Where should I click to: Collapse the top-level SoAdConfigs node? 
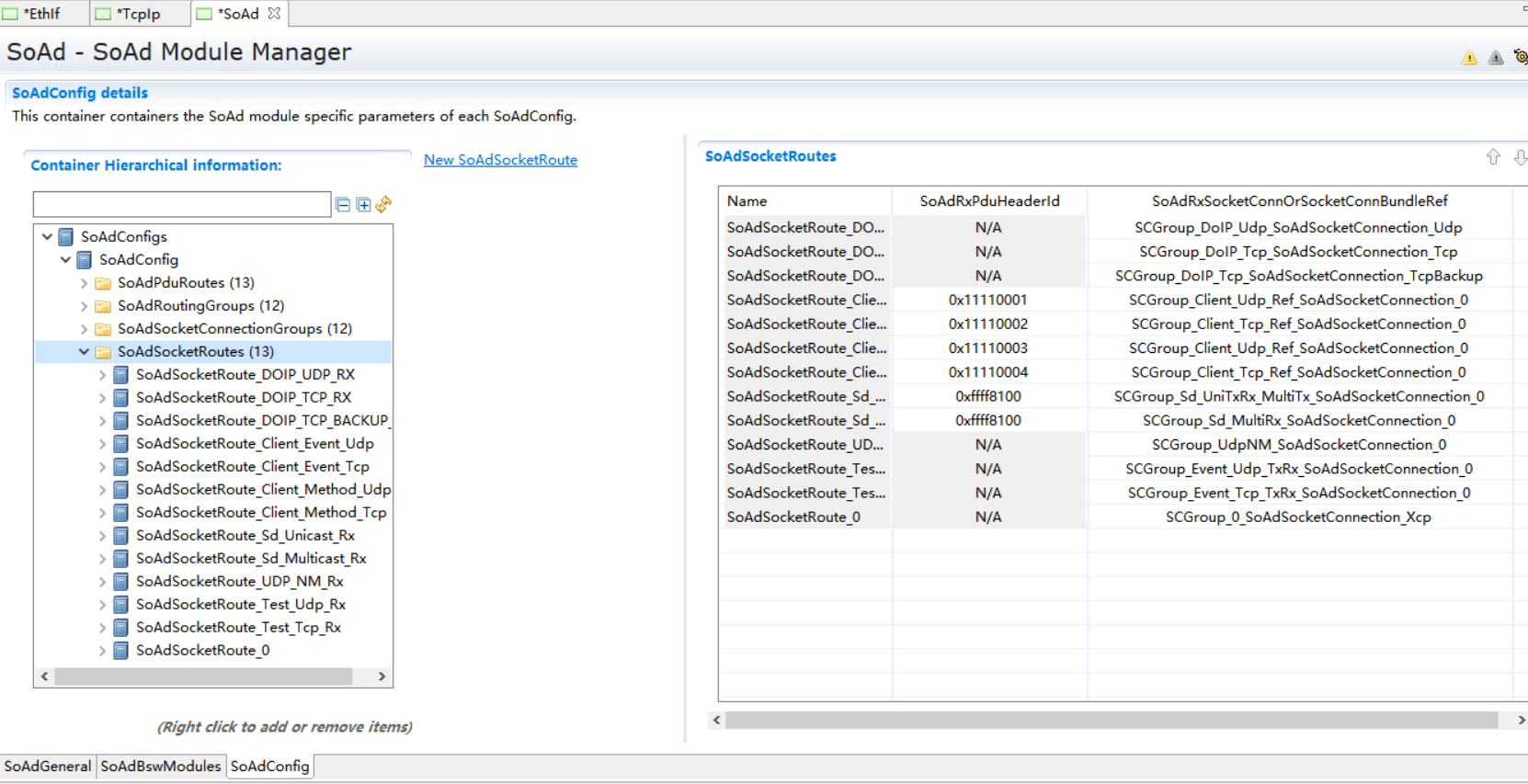point(48,237)
